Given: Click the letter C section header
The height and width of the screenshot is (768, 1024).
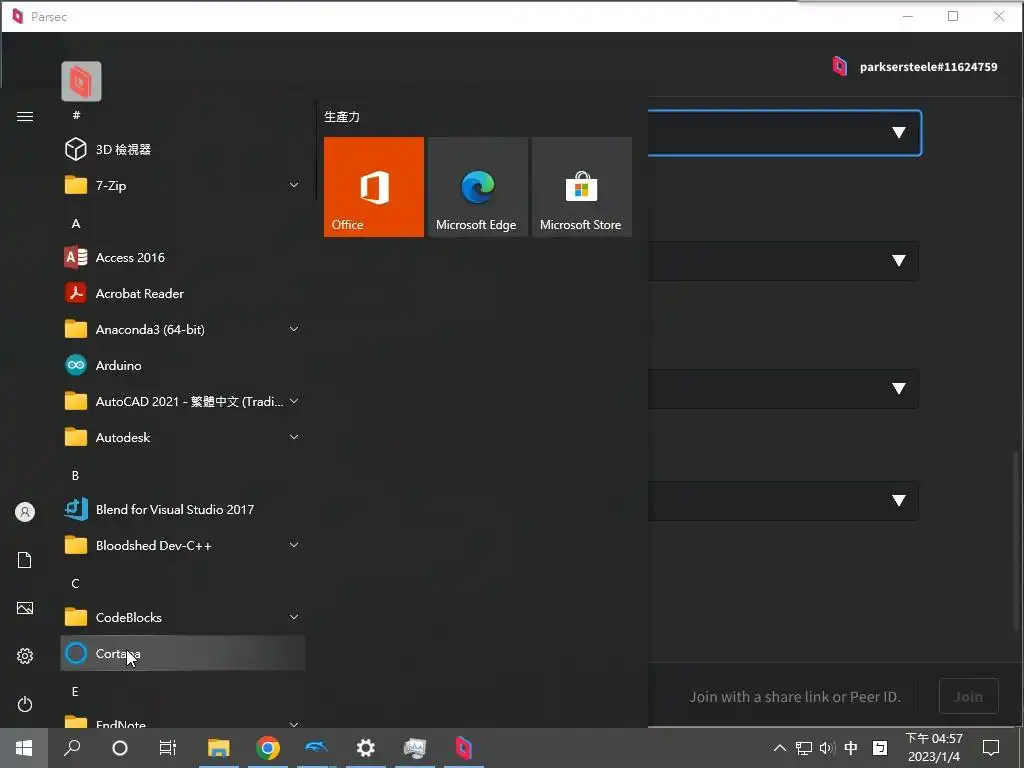Looking at the screenshot, I should [x=75, y=583].
